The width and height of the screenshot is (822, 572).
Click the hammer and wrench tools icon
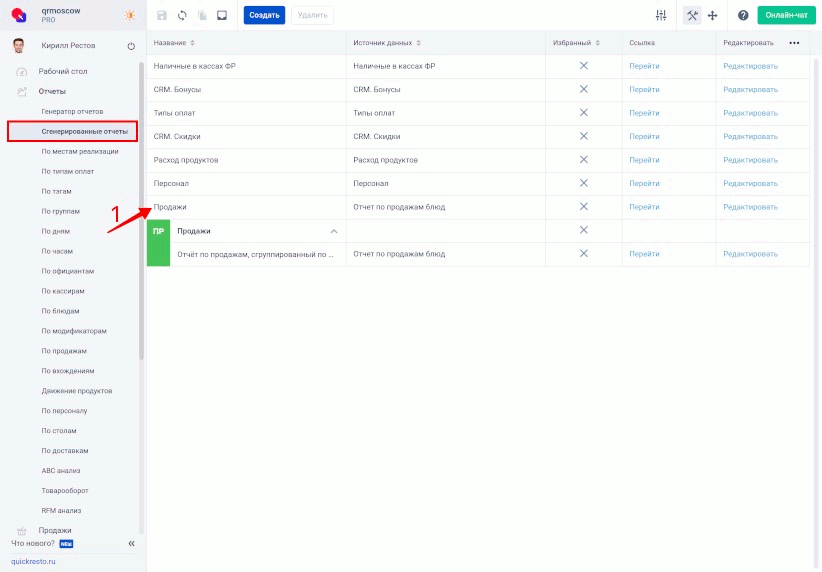(x=692, y=15)
